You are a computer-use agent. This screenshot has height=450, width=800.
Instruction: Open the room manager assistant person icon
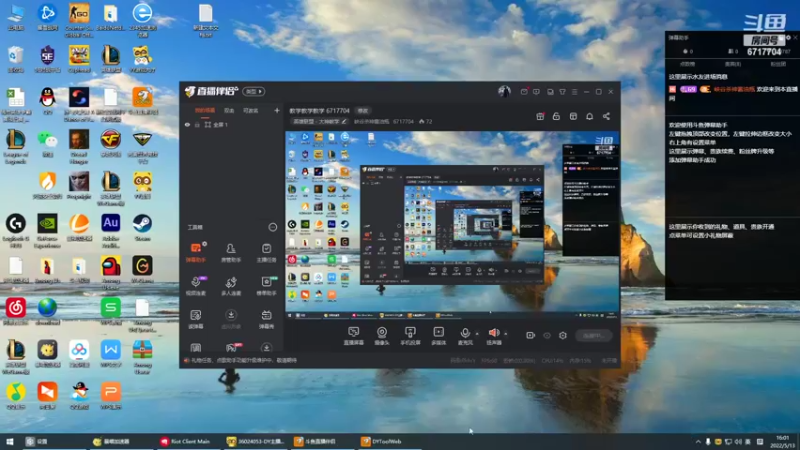[231, 252]
